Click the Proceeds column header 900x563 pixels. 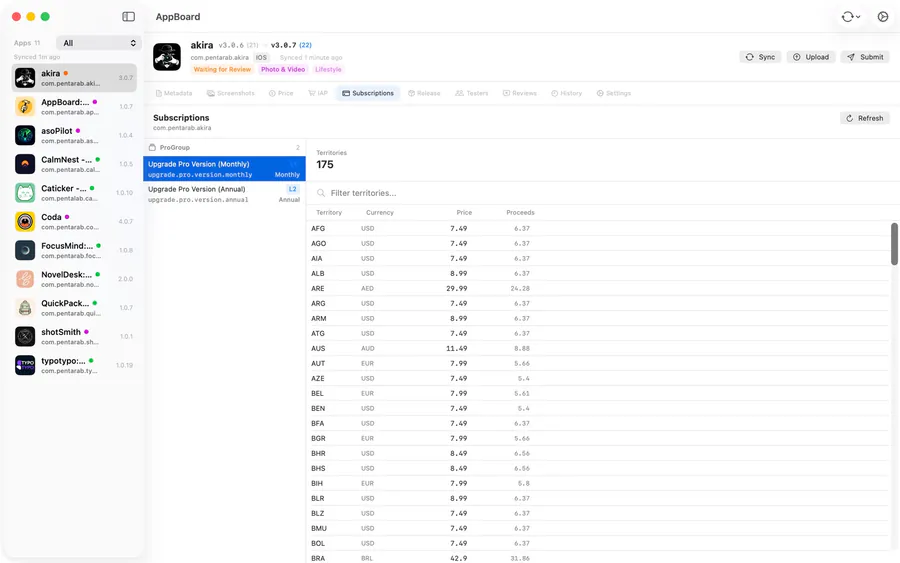tap(521, 212)
